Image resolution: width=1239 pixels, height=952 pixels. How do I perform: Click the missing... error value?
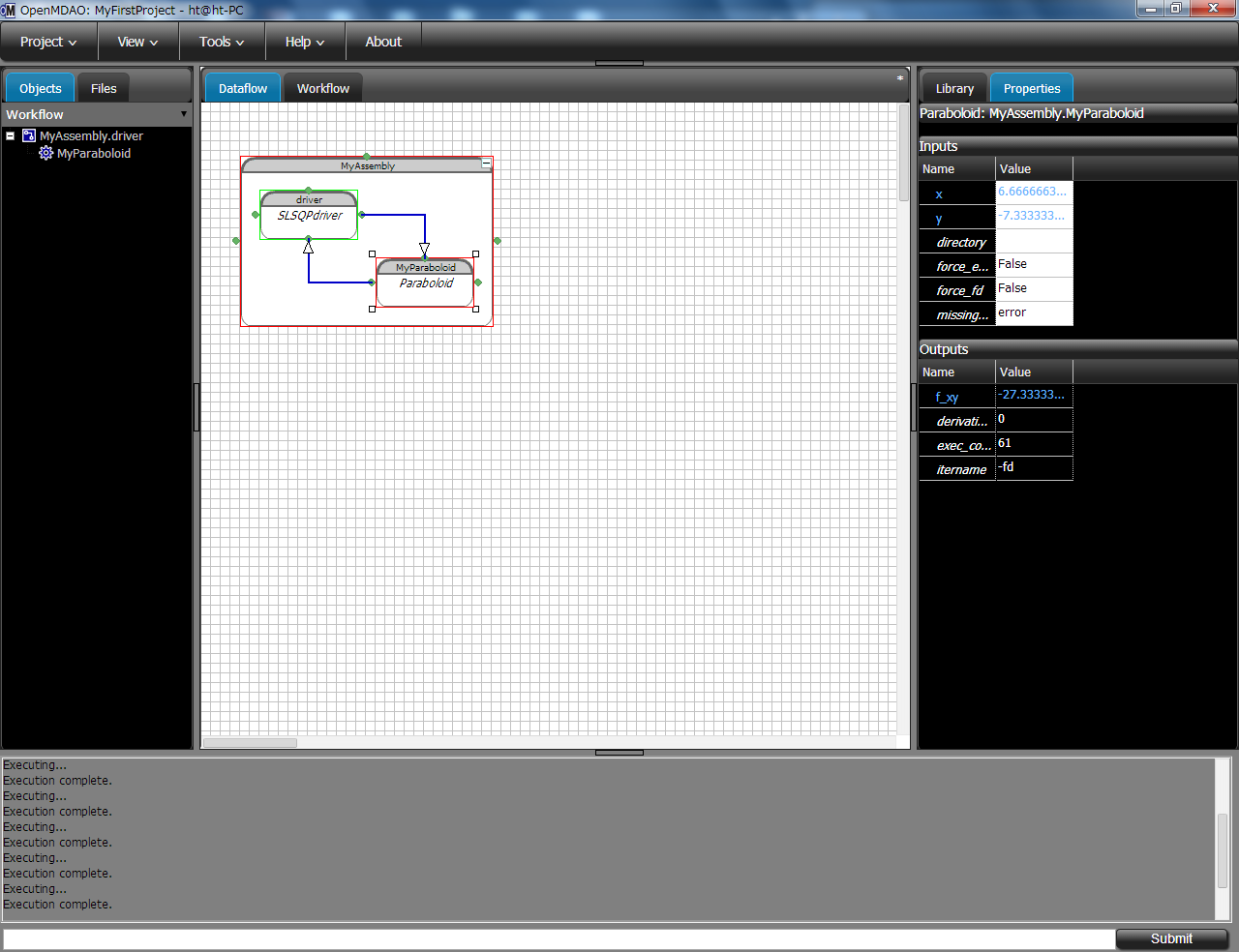pos(1034,312)
